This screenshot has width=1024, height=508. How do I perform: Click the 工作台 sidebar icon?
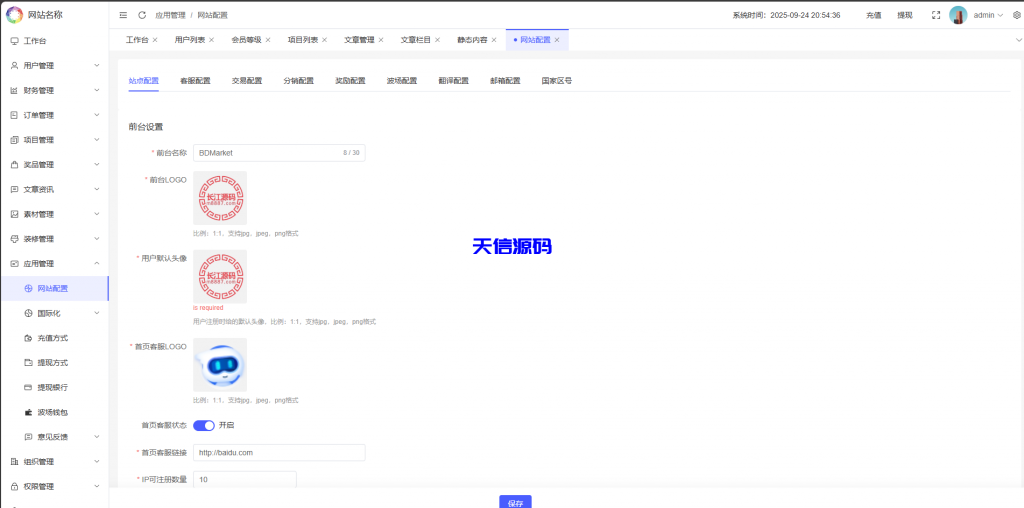click(x=14, y=41)
